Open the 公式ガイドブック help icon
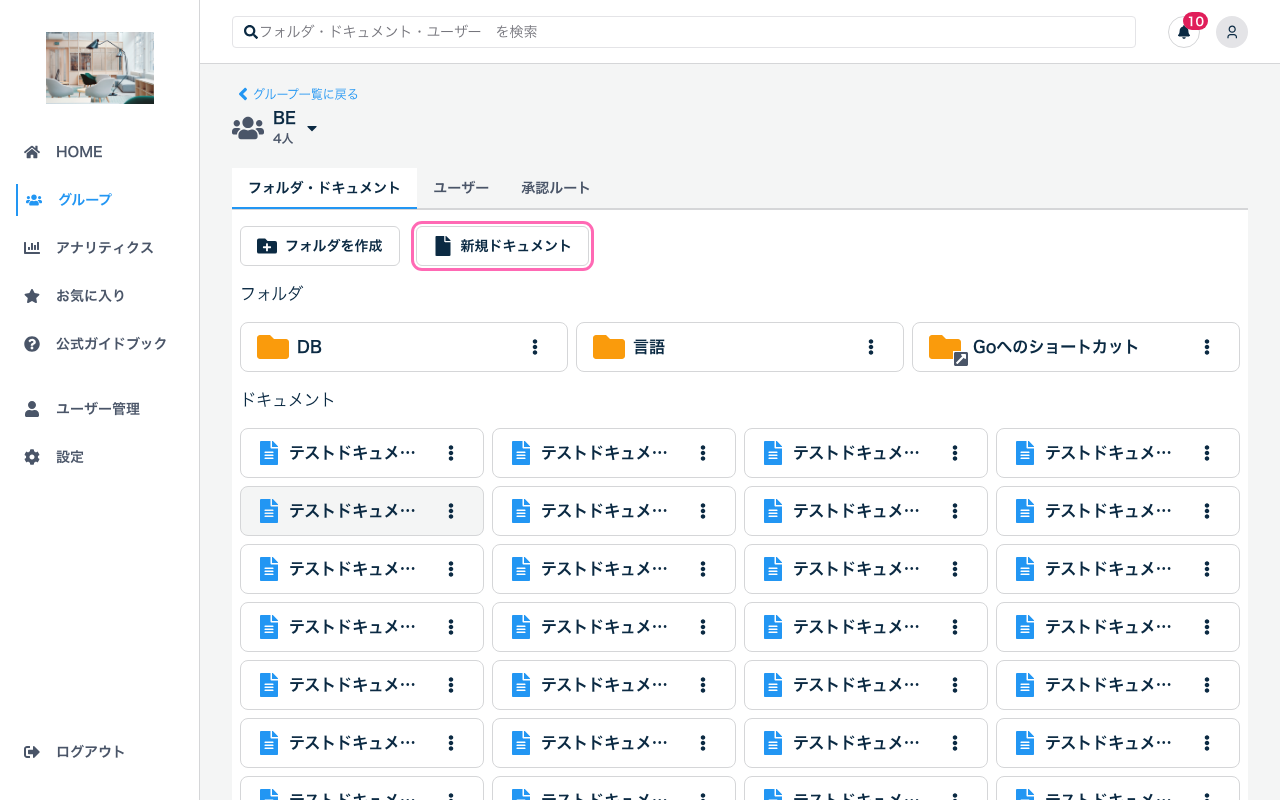The width and height of the screenshot is (1280, 800). (x=33, y=343)
